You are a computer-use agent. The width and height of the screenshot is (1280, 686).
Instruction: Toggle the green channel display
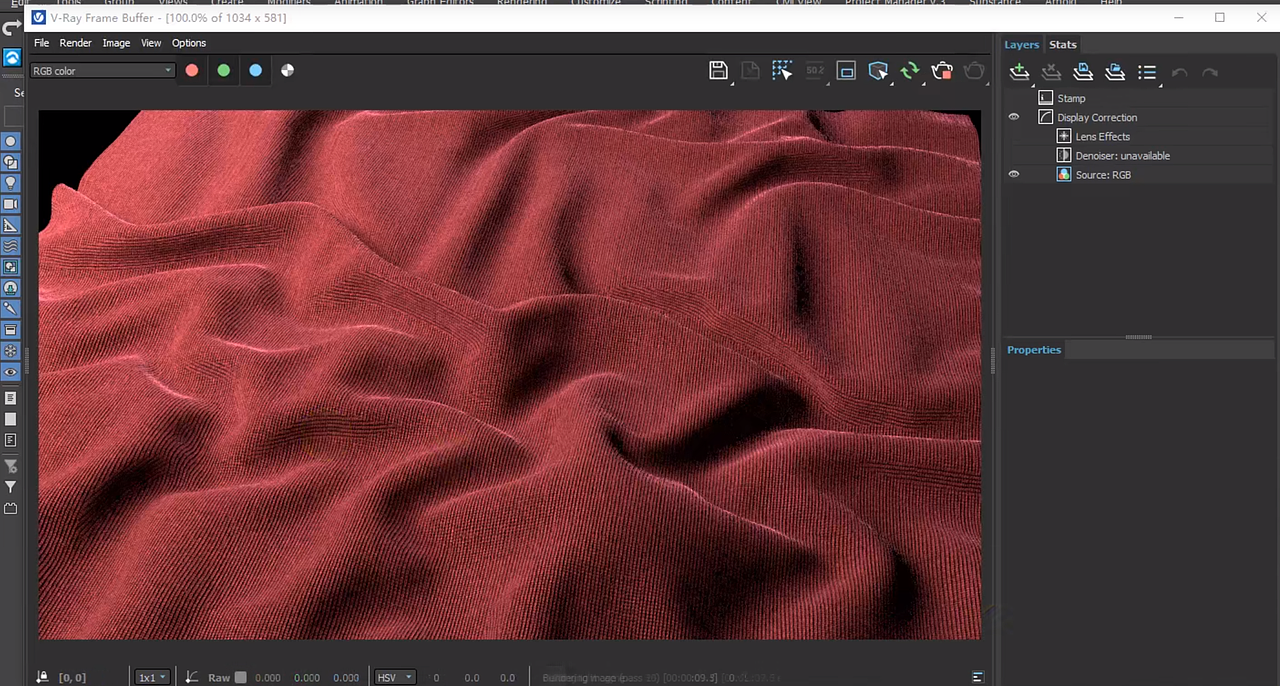223,70
